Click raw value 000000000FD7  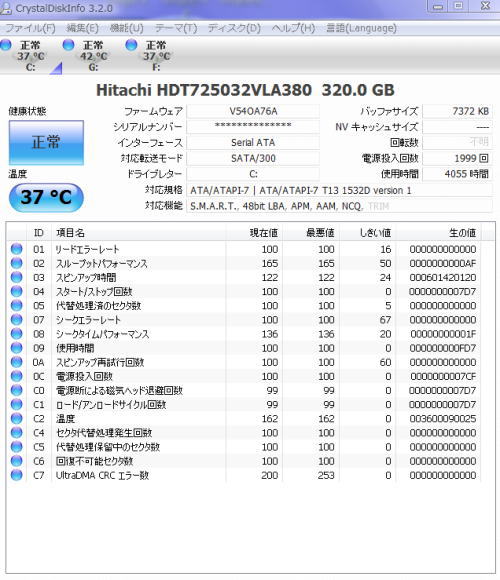coord(442,348)
